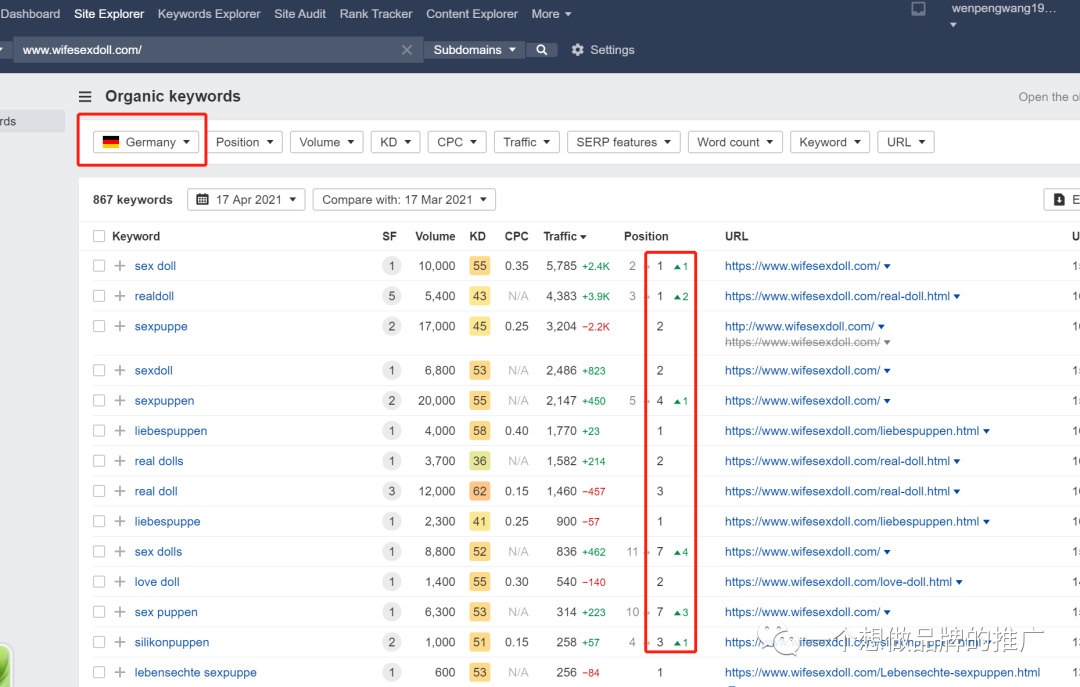Image resolution: width=1080 pixels, height=687 pixels.
Task: Add 'sex dolls' keyword with plus icon
Action: pyautogui.click(x=120, y=552)
